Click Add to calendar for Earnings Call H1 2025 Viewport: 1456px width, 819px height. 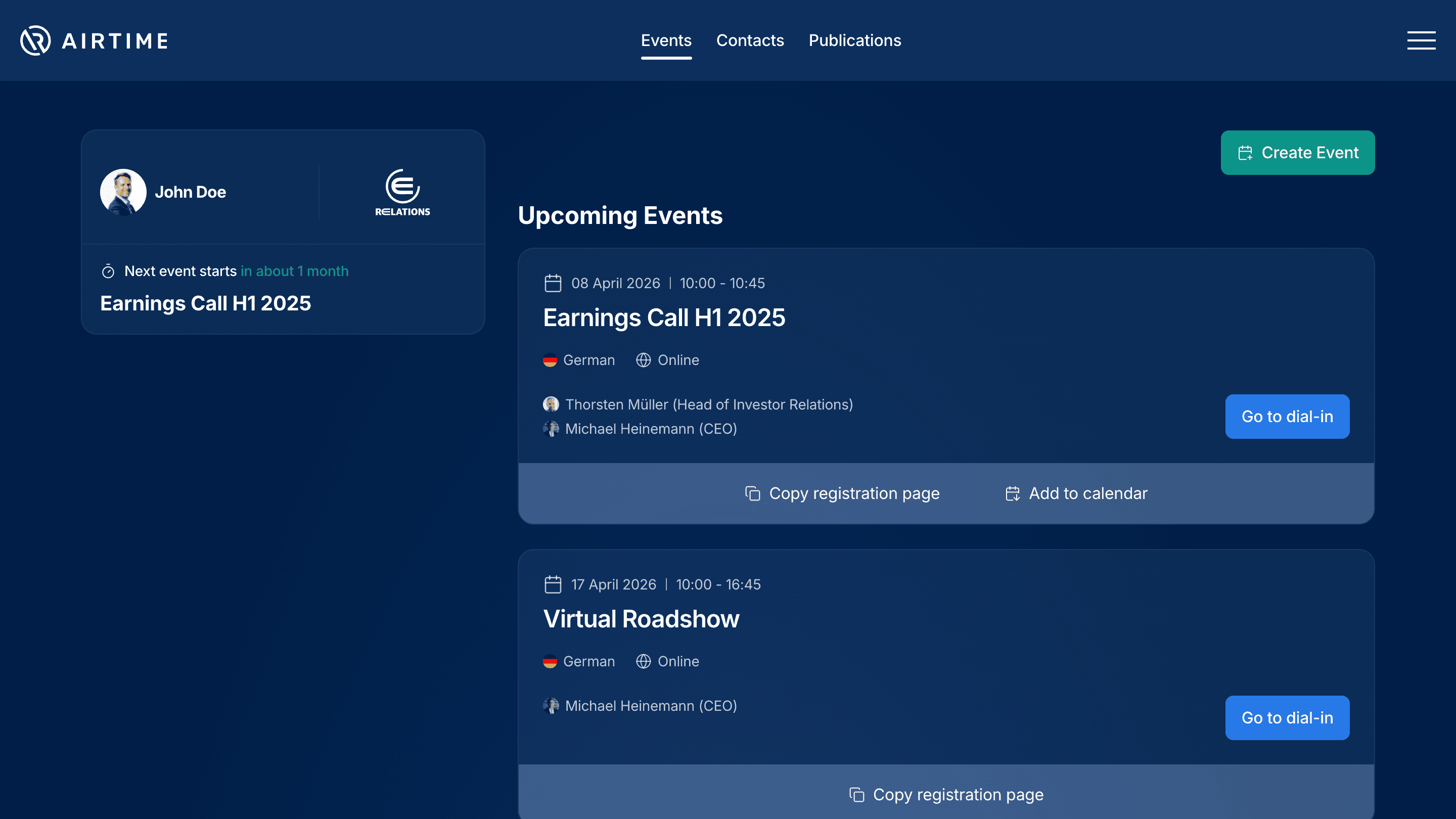coord(1076,493)
